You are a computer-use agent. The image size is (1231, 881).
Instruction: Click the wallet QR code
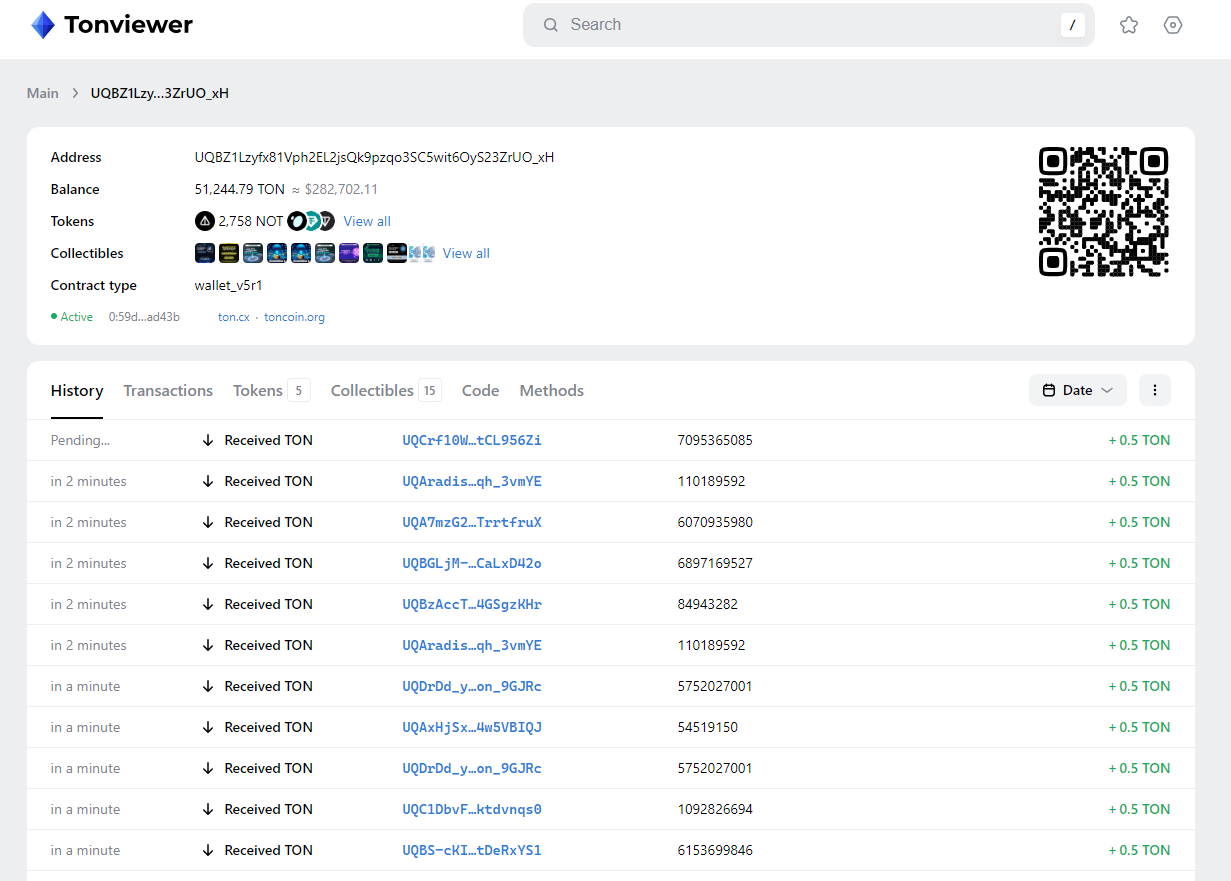(x=1103, y=211)
